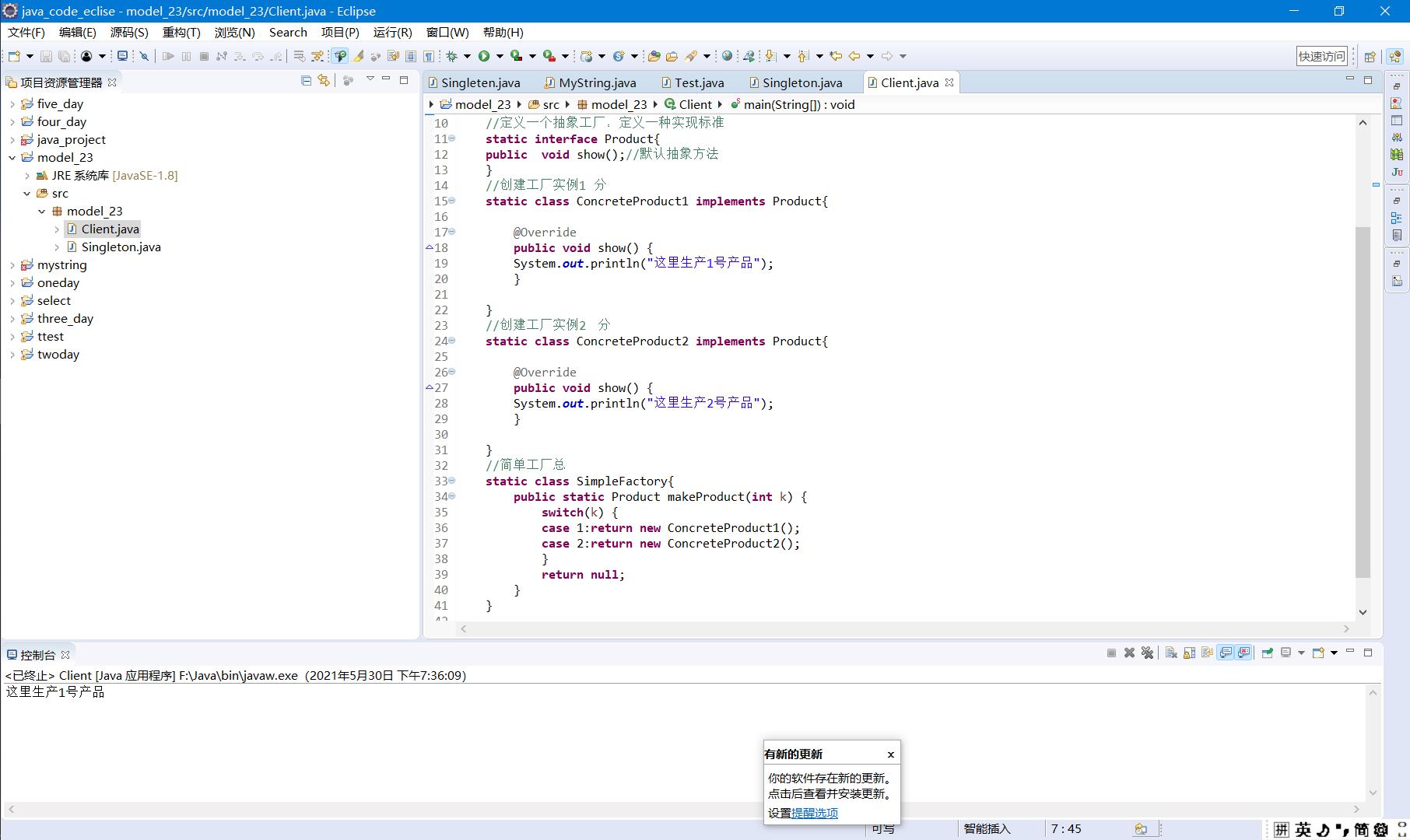Toggle Show Whitespace Characters pilcrow button
Image resolution: width=1410 pixels, height=840 pixels.
coord(429,56)
